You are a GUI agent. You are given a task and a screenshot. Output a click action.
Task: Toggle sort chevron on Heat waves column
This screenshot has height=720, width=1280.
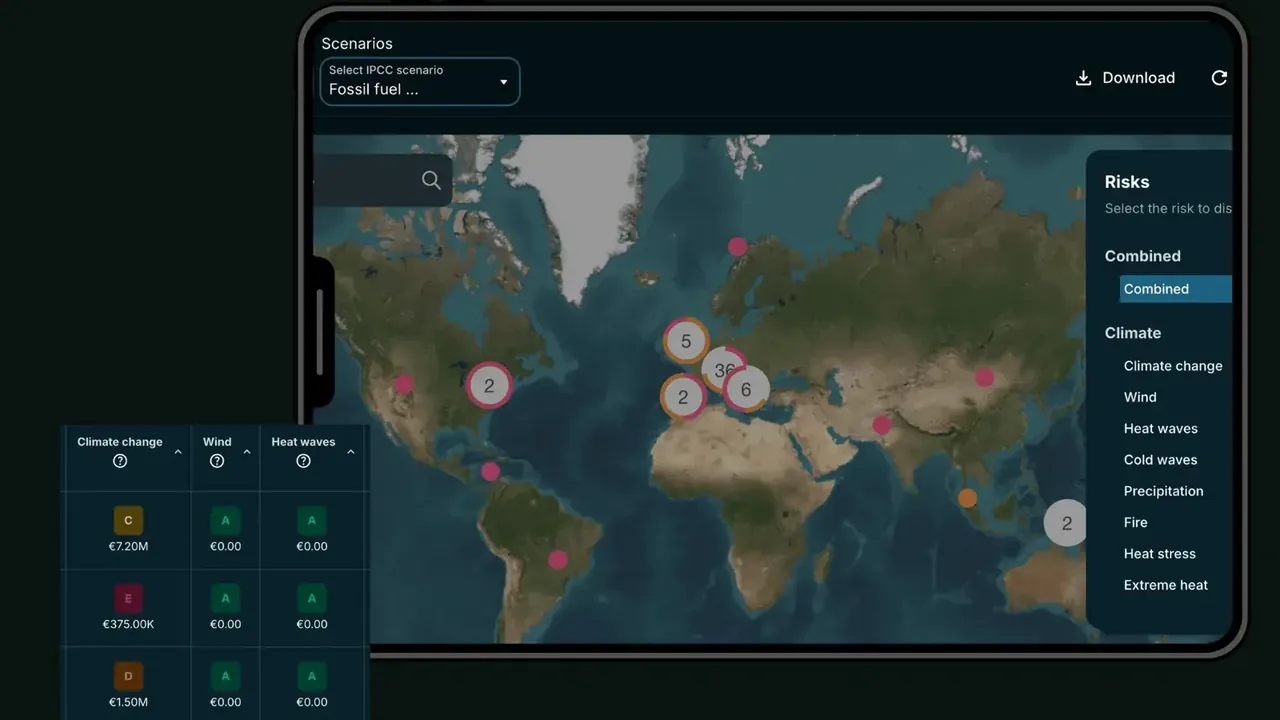coord(351,452)
